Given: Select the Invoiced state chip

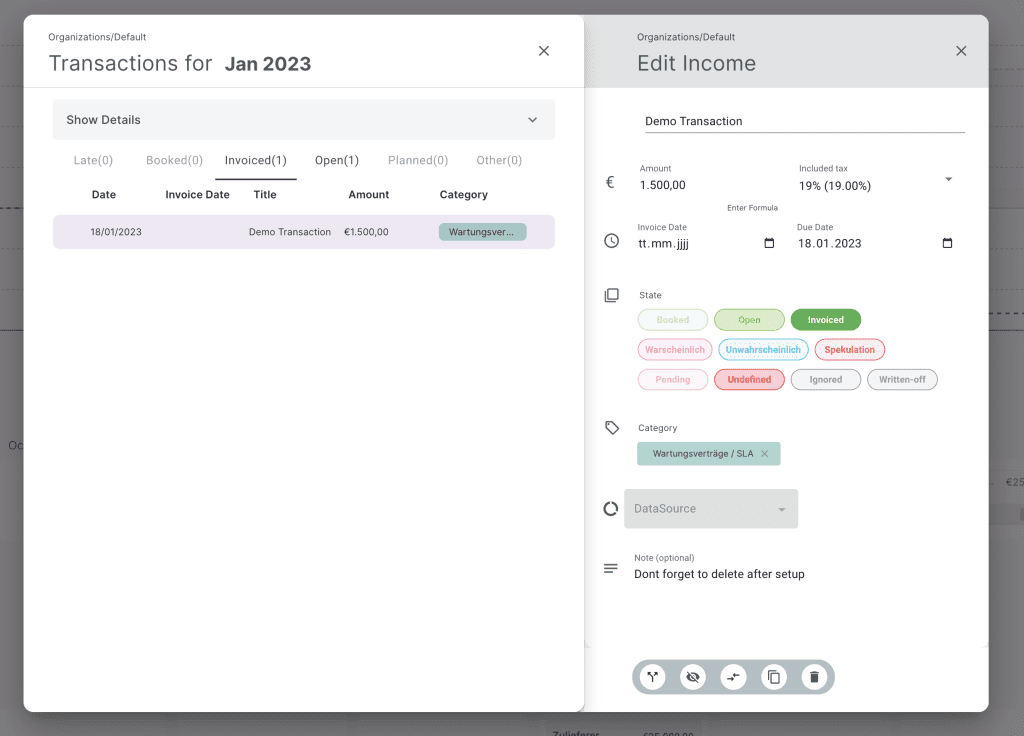Looking at the screenshot, I should tap(825, 320).
